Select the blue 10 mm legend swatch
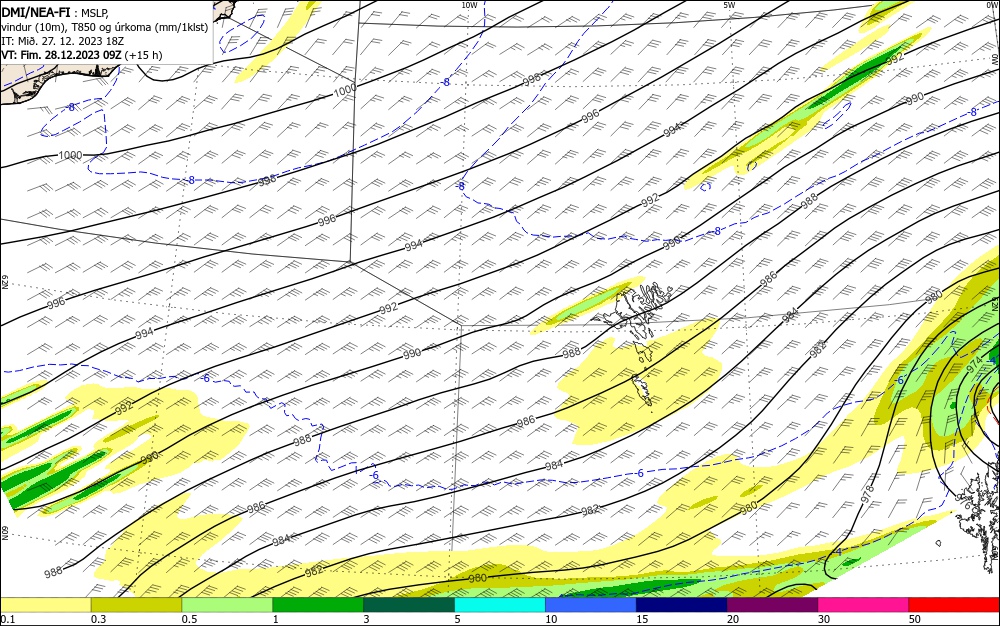 pyautogui.click(x=591, y=605)
